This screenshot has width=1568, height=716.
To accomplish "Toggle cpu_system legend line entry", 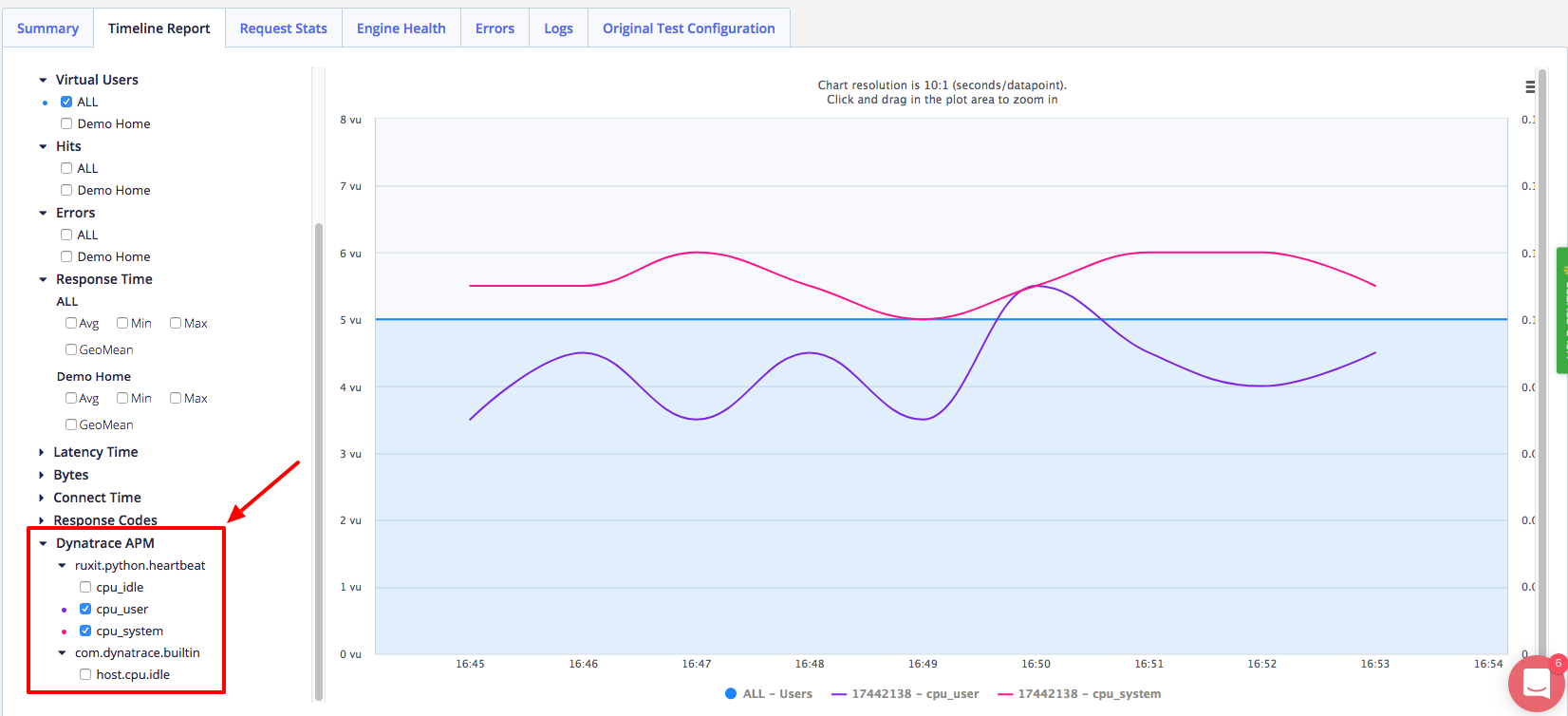I will (x=1079, y=694).
